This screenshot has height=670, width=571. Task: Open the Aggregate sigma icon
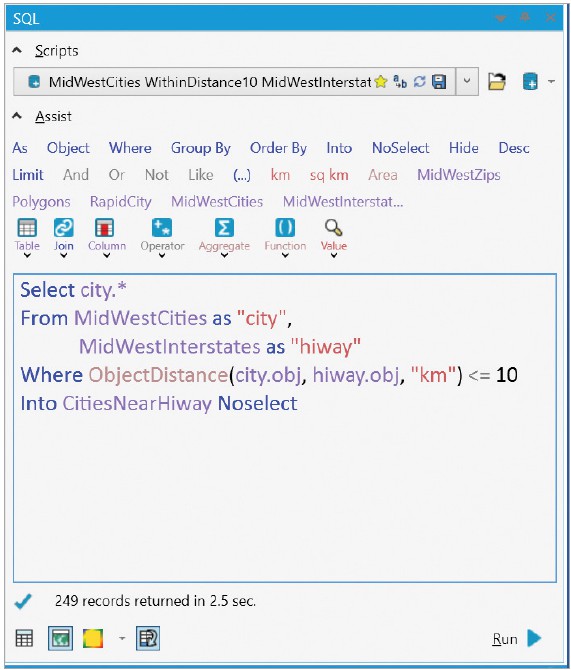(224, 228)
